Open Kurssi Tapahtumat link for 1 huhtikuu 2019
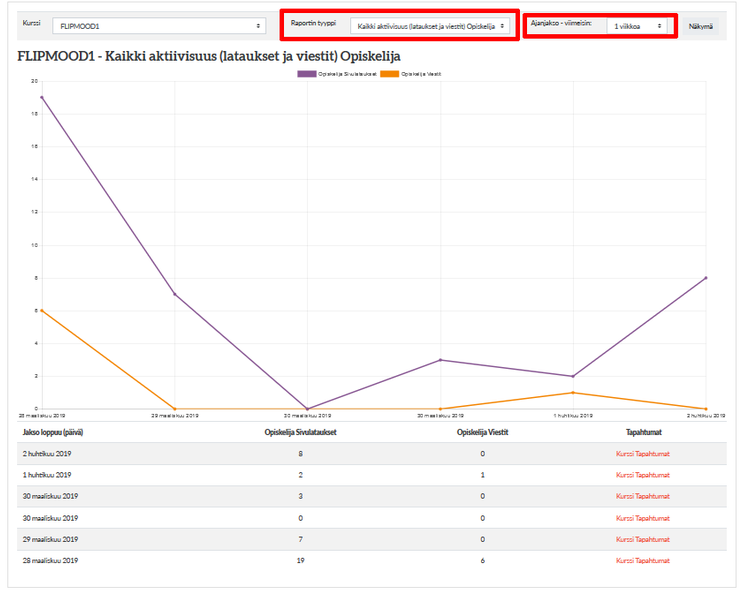The width and height of the screenshot is (753, 593). pos(642,475)
